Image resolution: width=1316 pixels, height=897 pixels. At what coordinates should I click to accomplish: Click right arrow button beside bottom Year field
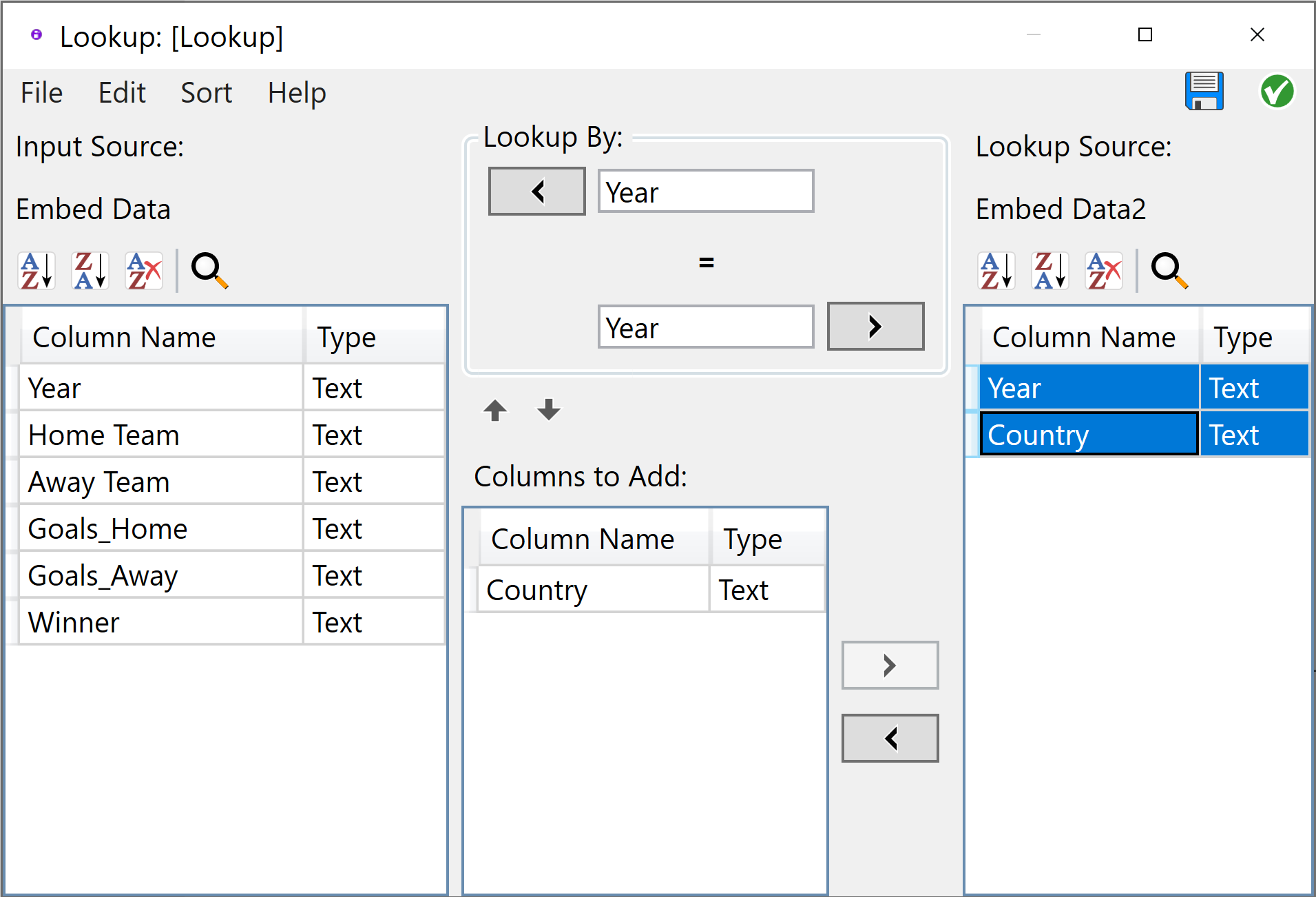pos(875,326)
